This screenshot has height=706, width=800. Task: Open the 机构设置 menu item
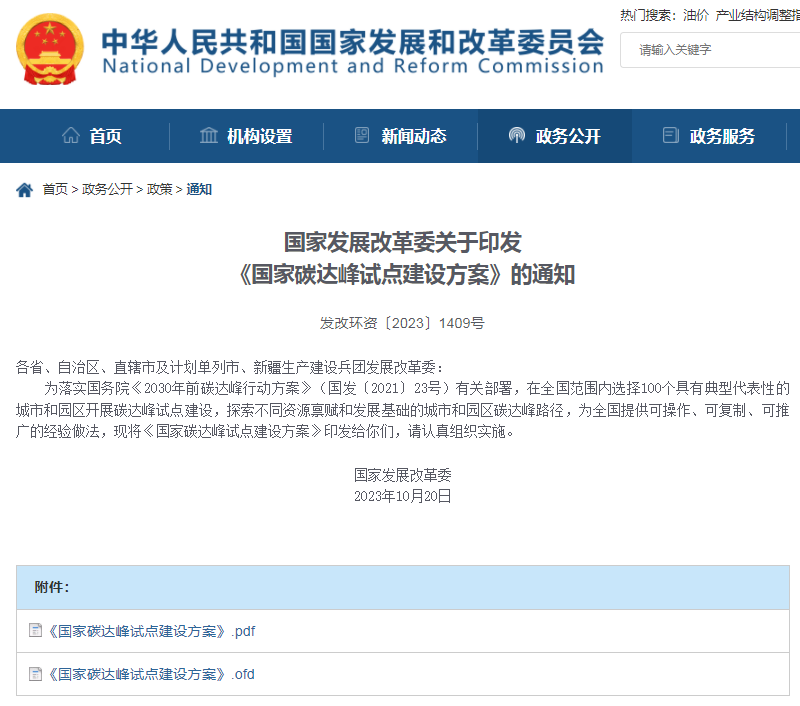coord(259,137)
